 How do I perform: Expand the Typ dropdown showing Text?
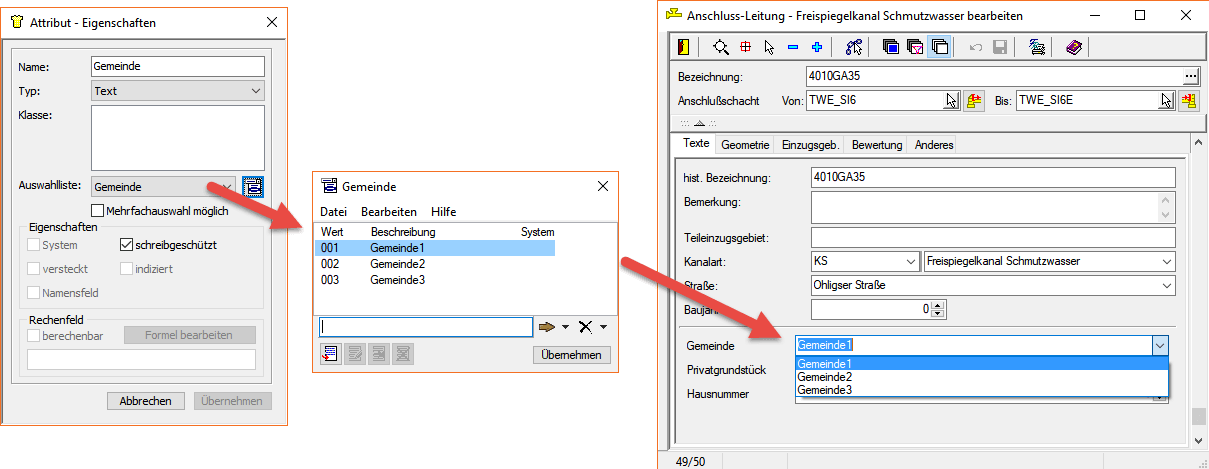(x=176, y=91)
